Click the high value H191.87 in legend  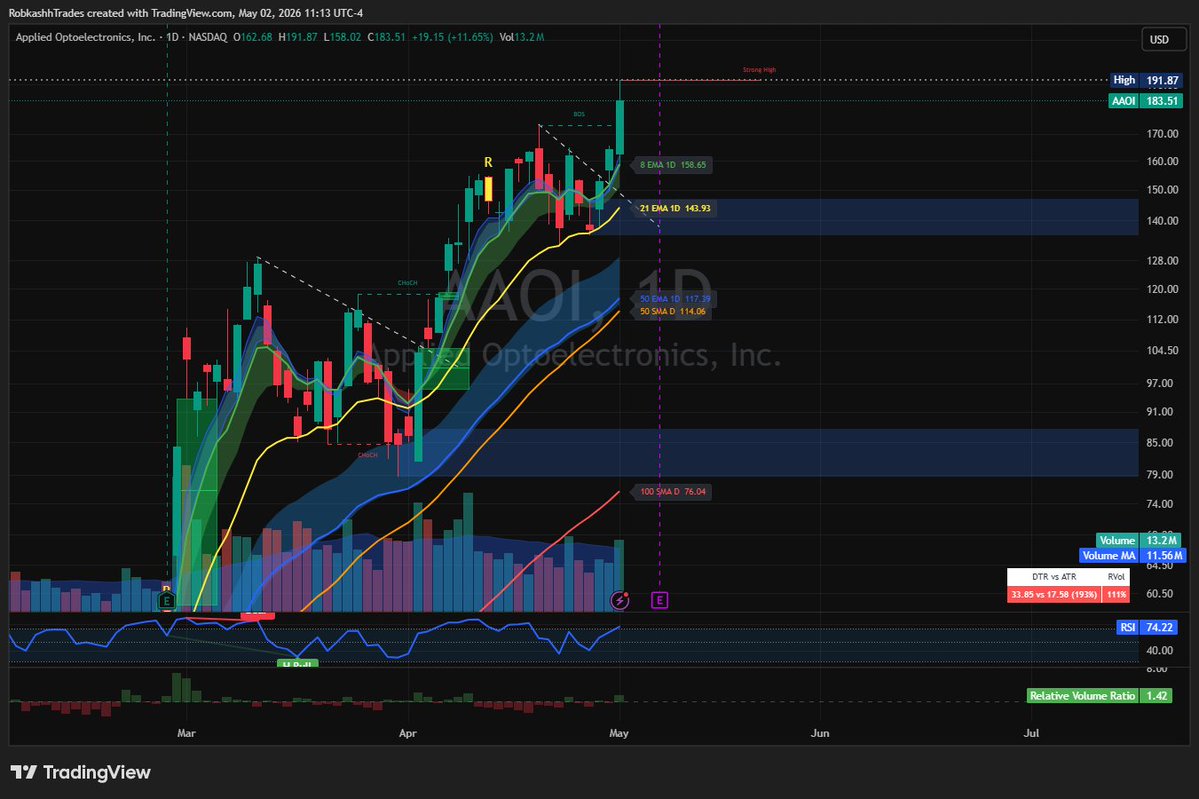[x=297, y=37]
